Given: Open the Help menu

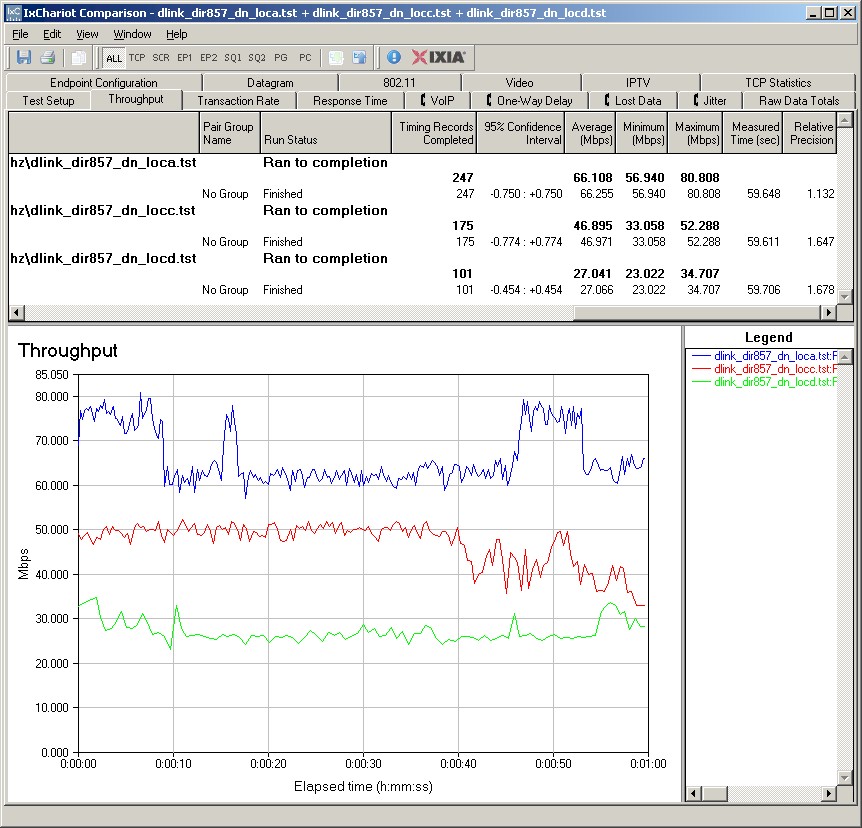Looking at the screenshot, I should pyautogui.click(x=176, y=34).
